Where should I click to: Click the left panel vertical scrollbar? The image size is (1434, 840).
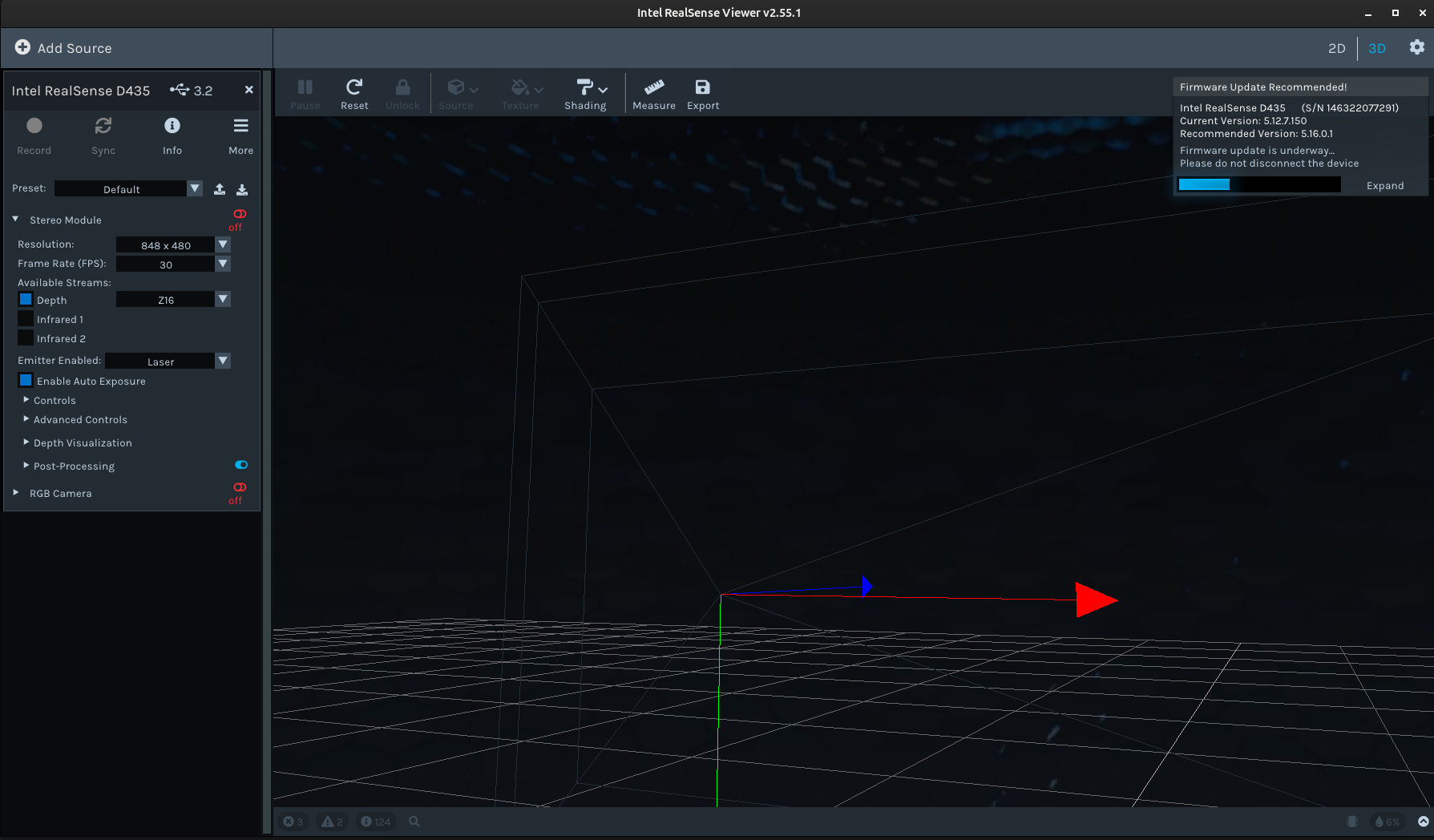(x=267, y=453)
